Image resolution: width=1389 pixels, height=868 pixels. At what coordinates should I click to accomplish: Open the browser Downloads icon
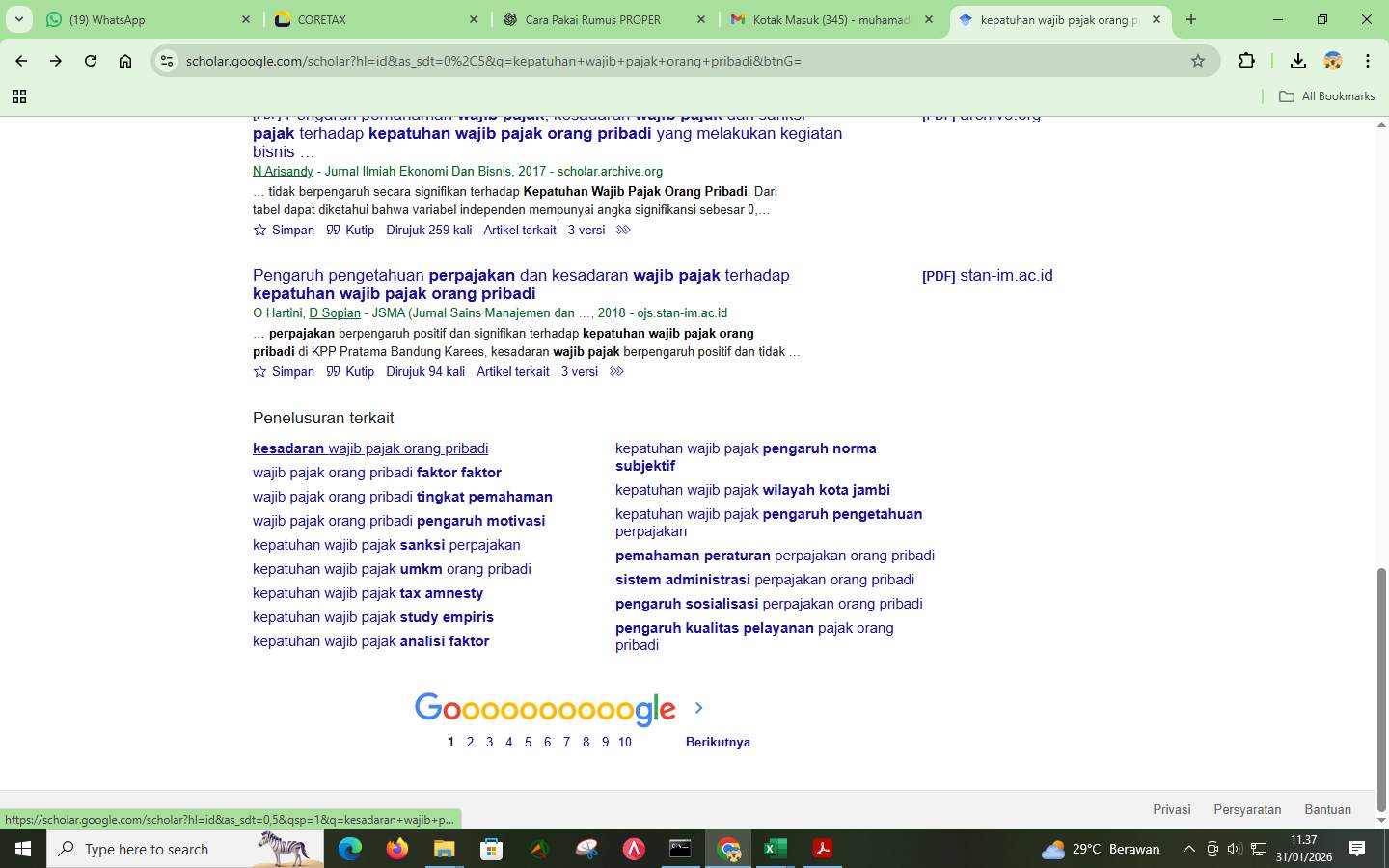1298,61
